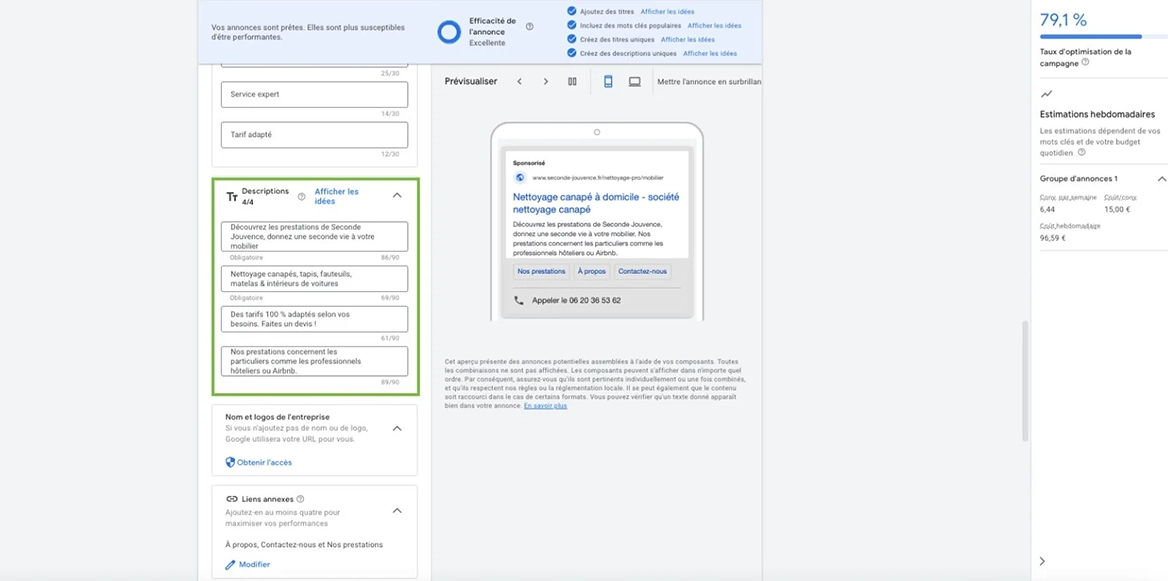Show the next ad preview
This screenshot has width=1168, height=581.
click(545, 81)
